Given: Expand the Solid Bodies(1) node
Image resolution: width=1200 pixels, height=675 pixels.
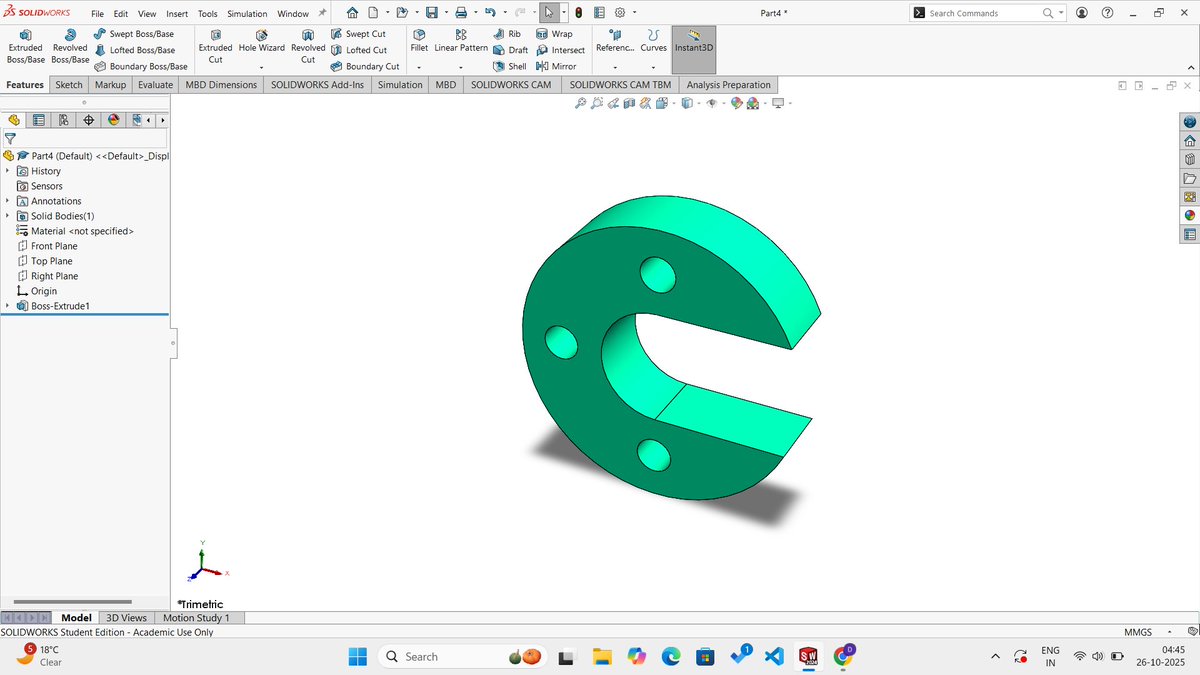Looking at the screenshot, I should tap(8, 216).
